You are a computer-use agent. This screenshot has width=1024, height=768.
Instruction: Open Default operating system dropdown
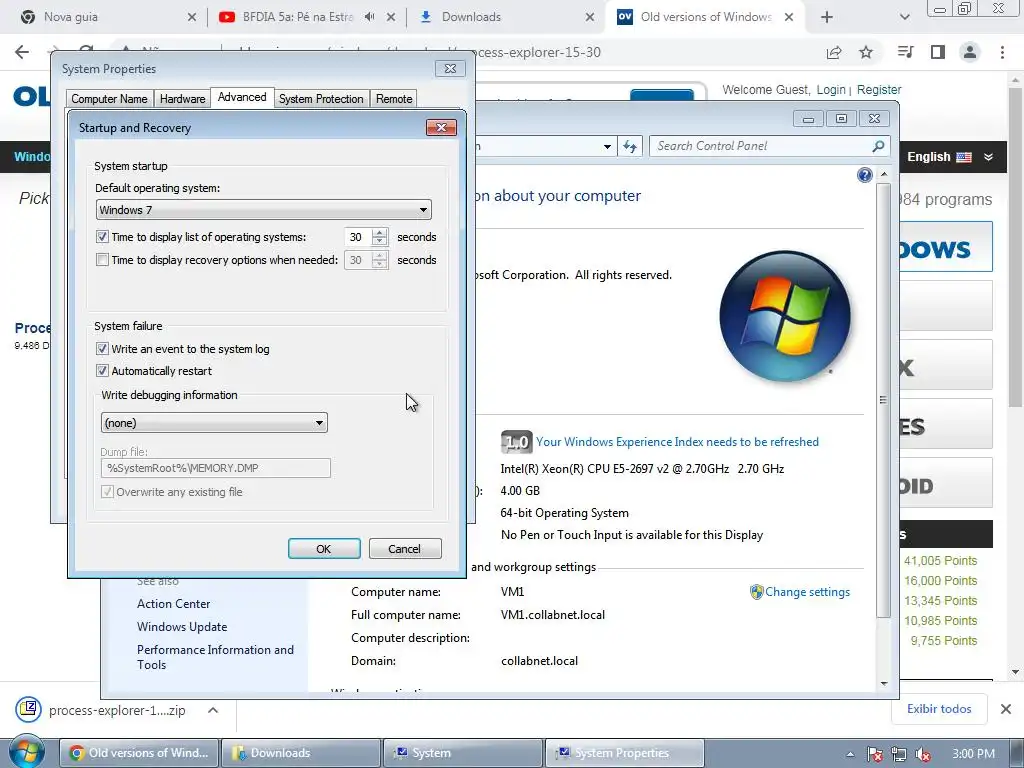[x=263, y=210]
